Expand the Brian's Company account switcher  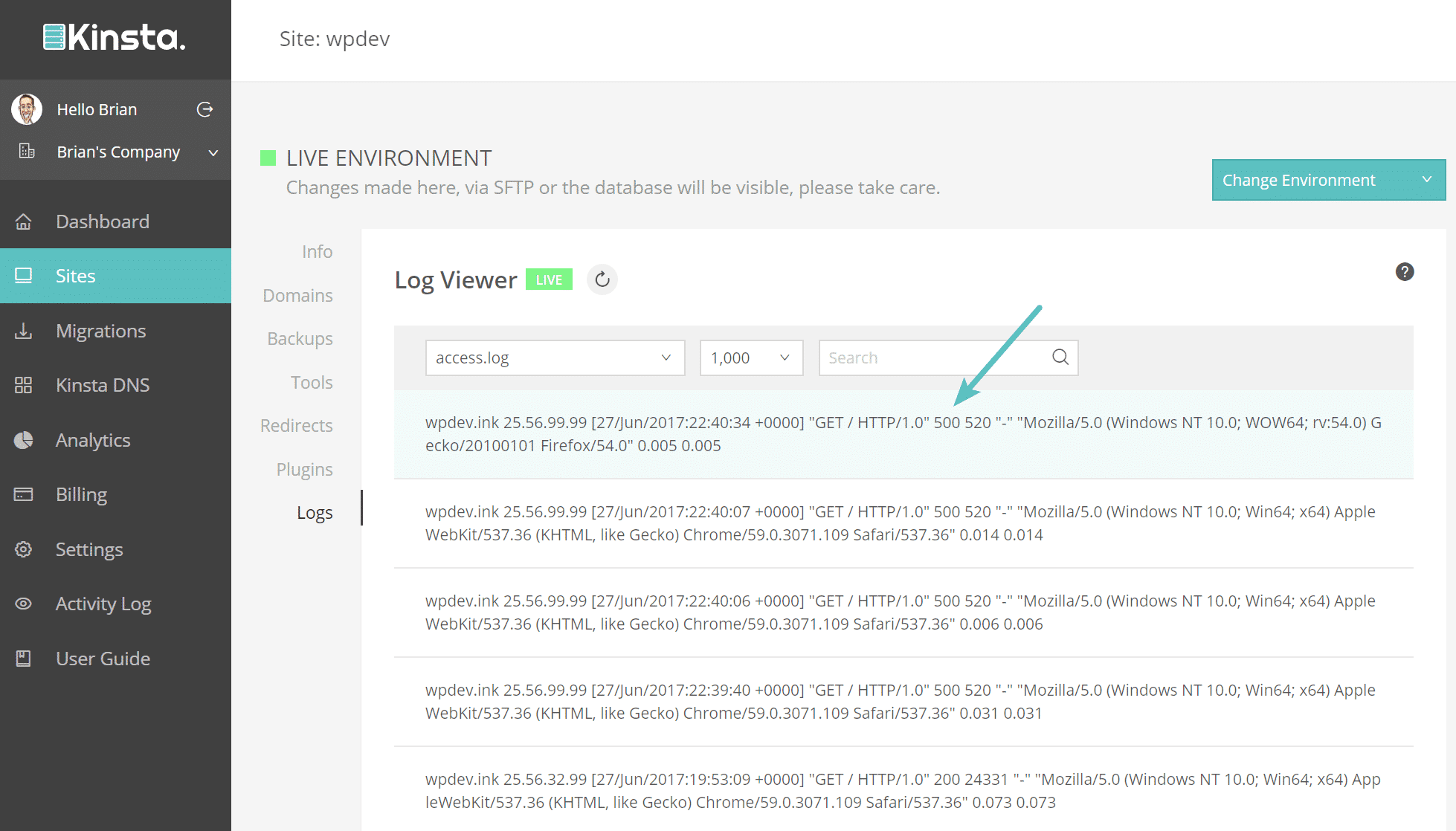tap(213, 152)
